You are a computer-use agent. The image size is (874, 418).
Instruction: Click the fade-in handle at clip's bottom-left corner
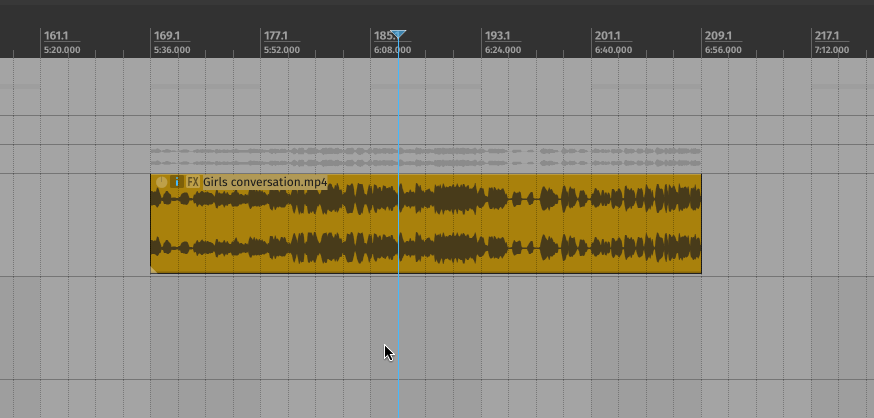click(x=153, y=270)
